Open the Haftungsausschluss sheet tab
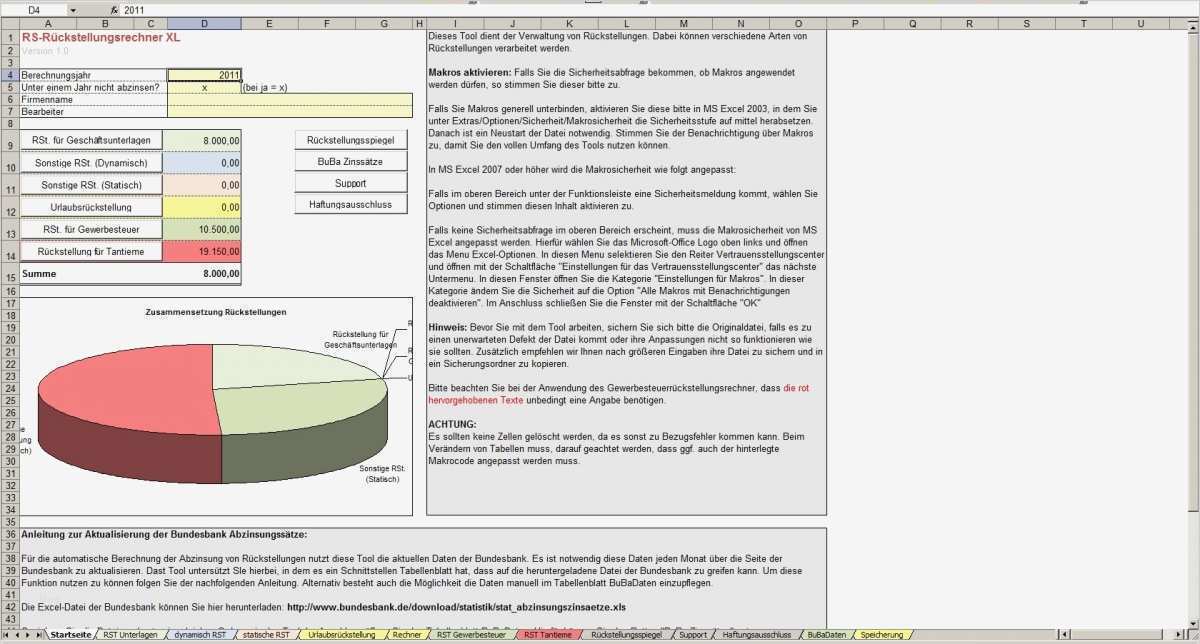Viewport: 1200px width, 644px height. pos(757,635)
